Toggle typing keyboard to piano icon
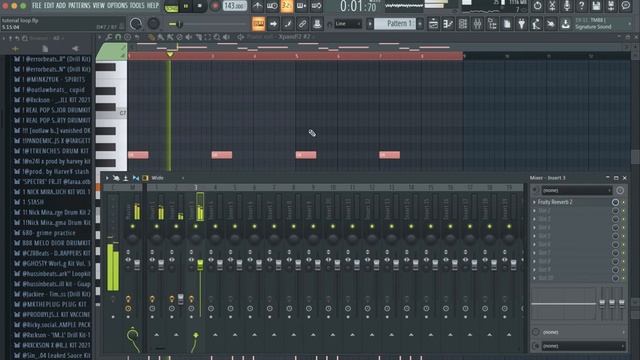640x360 pixels. click(x=258, y=24)
